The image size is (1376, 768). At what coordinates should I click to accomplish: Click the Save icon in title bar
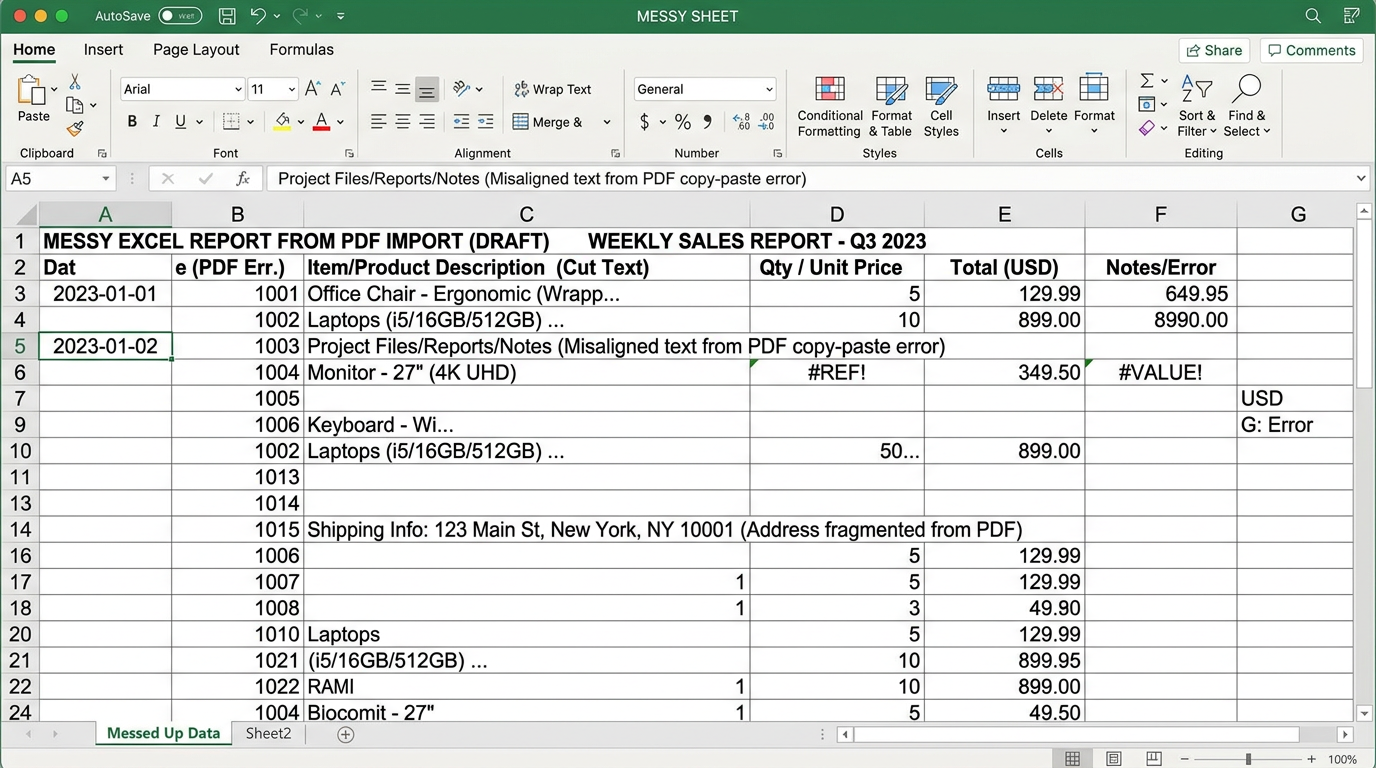pyautogui.click(x=227, y=16)
